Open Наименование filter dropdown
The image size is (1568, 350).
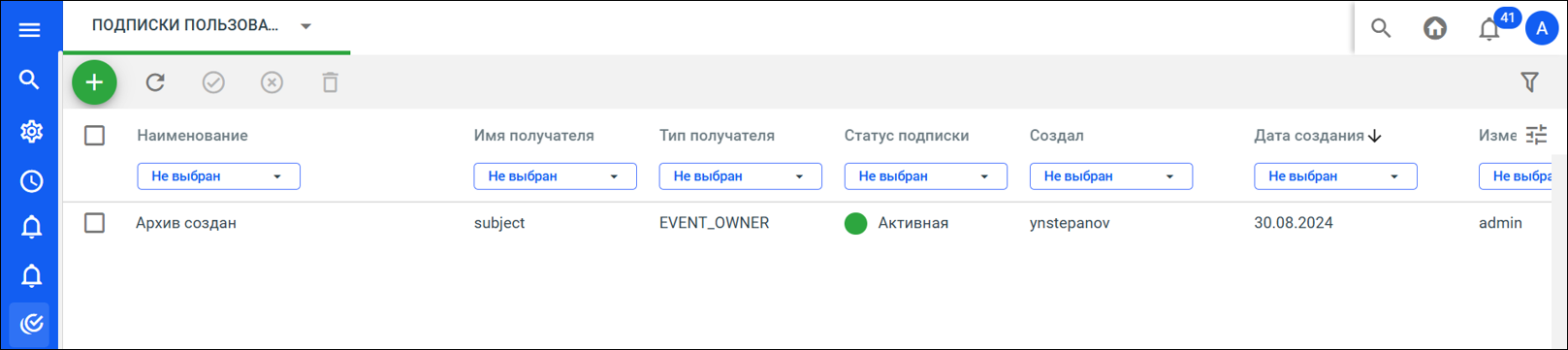(218, 176)
